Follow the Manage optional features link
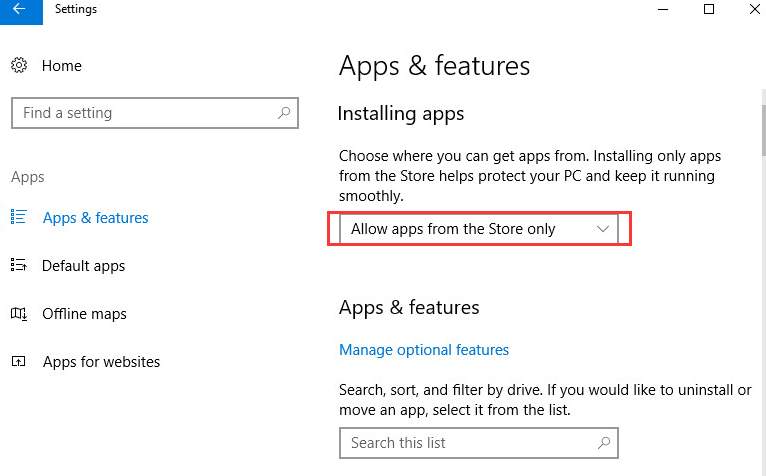766x476 pixels. tap(424, 350)
